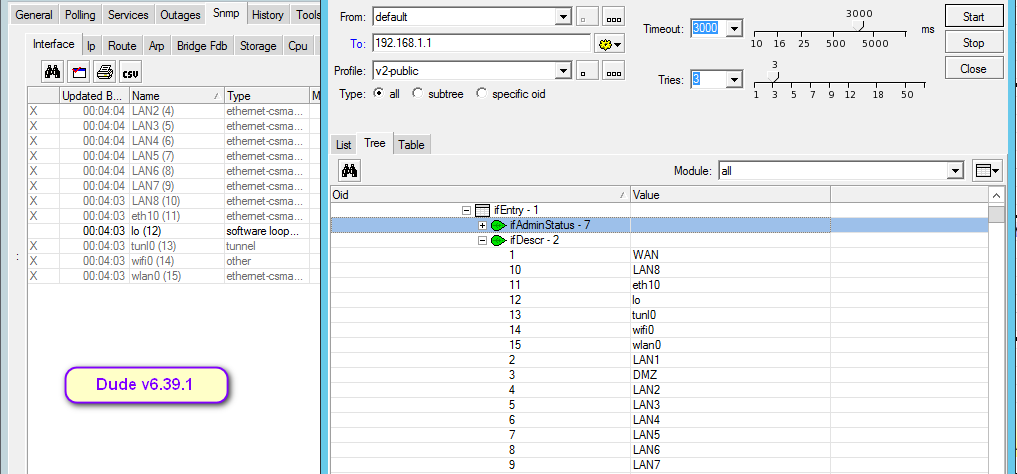
Task: Open the Cpu sub-tab
Action: point(298,46)
